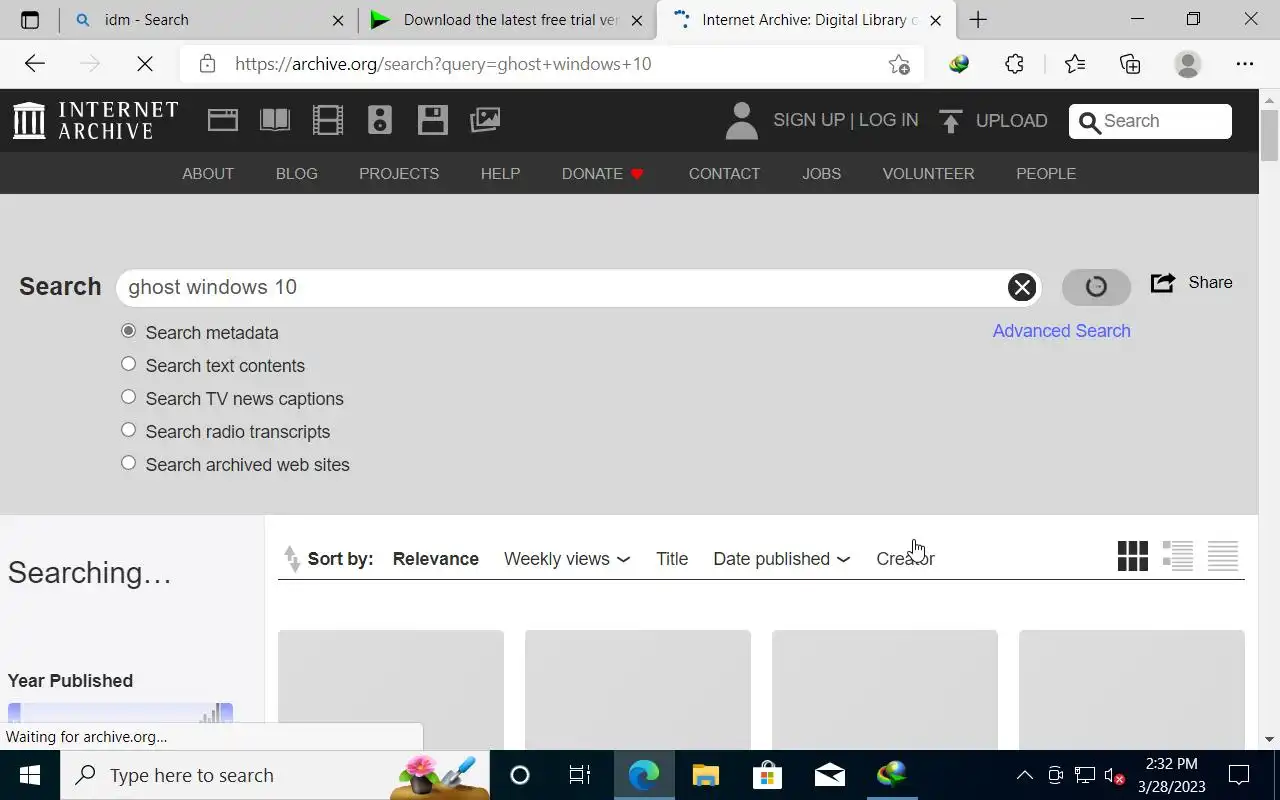Close the Internet Archive tab
The width and height of the screenshot is (1280, 800).
936,20
